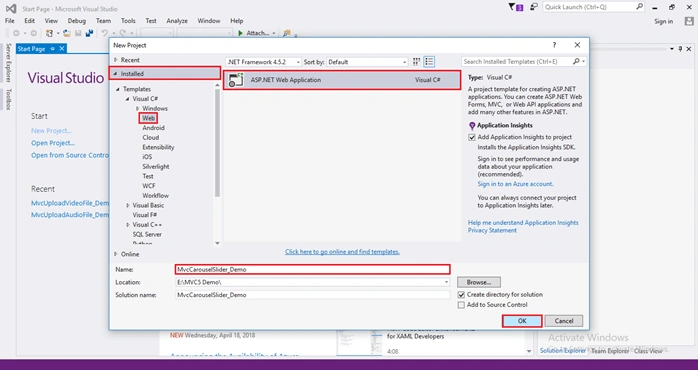Open the Analyze menu
The width and height of the screenshot is (698, 370).
(177, 21)
